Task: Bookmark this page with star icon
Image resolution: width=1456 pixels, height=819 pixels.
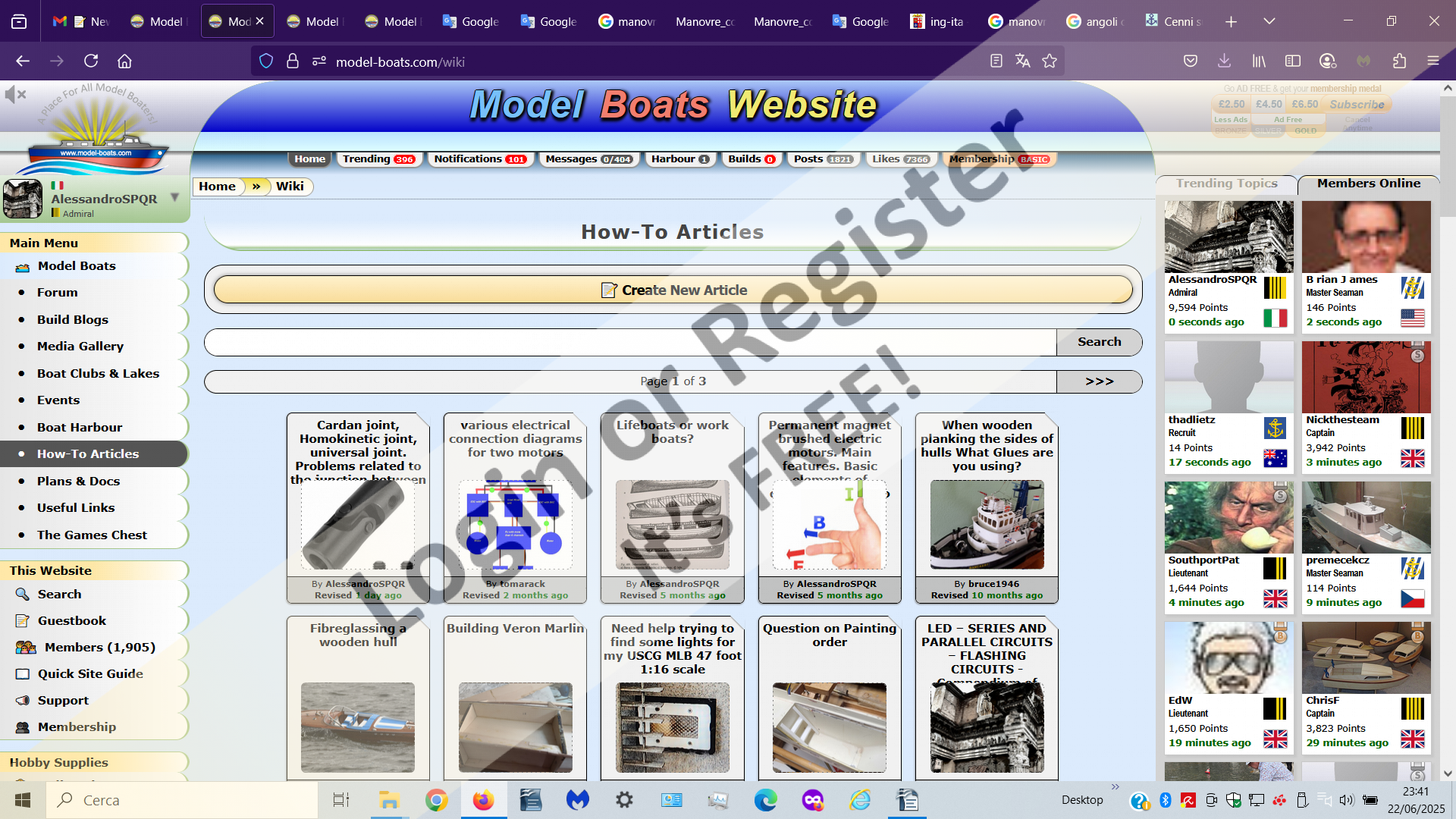Action: 1050,61
